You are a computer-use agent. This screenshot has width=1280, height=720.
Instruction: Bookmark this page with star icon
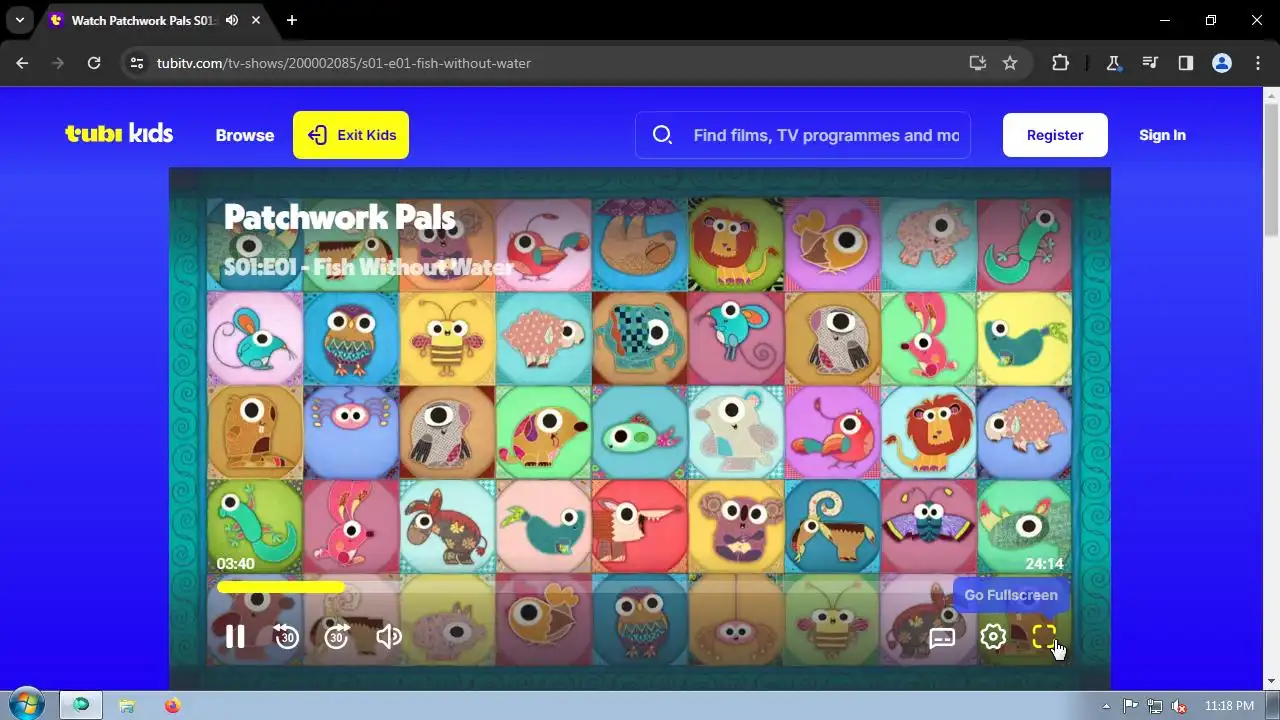click(1010, 63)
